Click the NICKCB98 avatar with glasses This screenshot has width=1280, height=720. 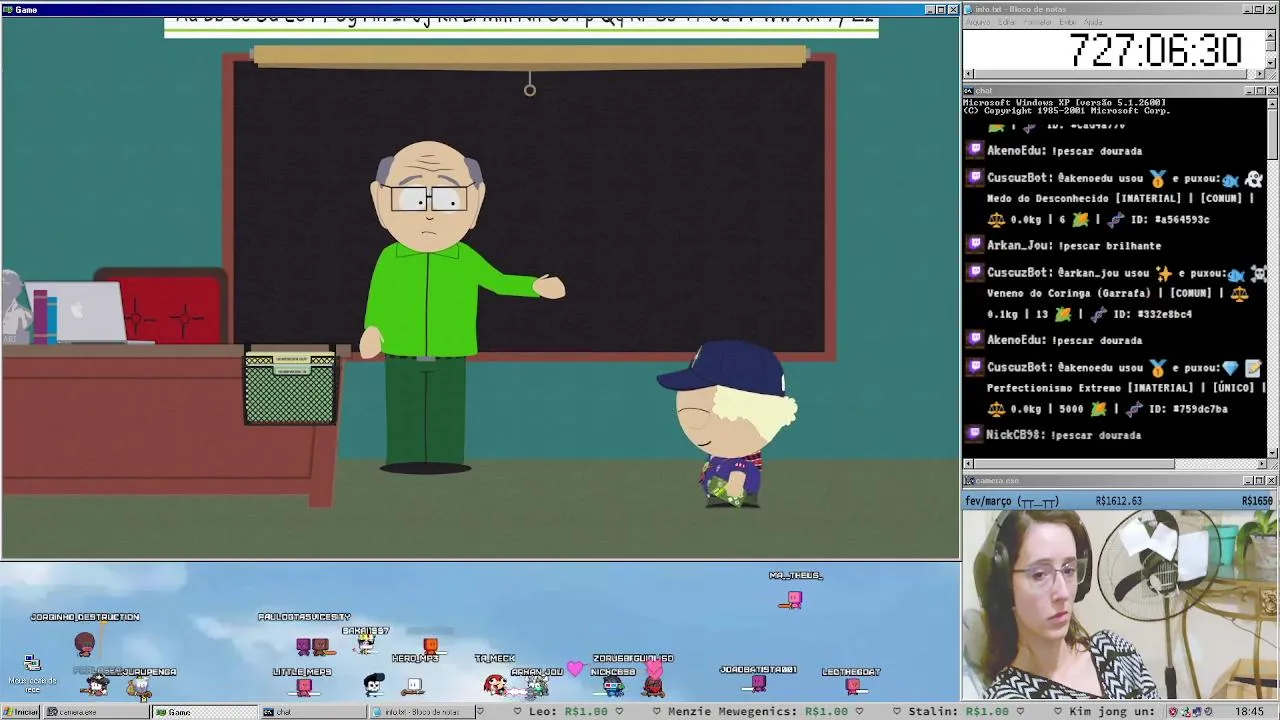tap(614, 685)
